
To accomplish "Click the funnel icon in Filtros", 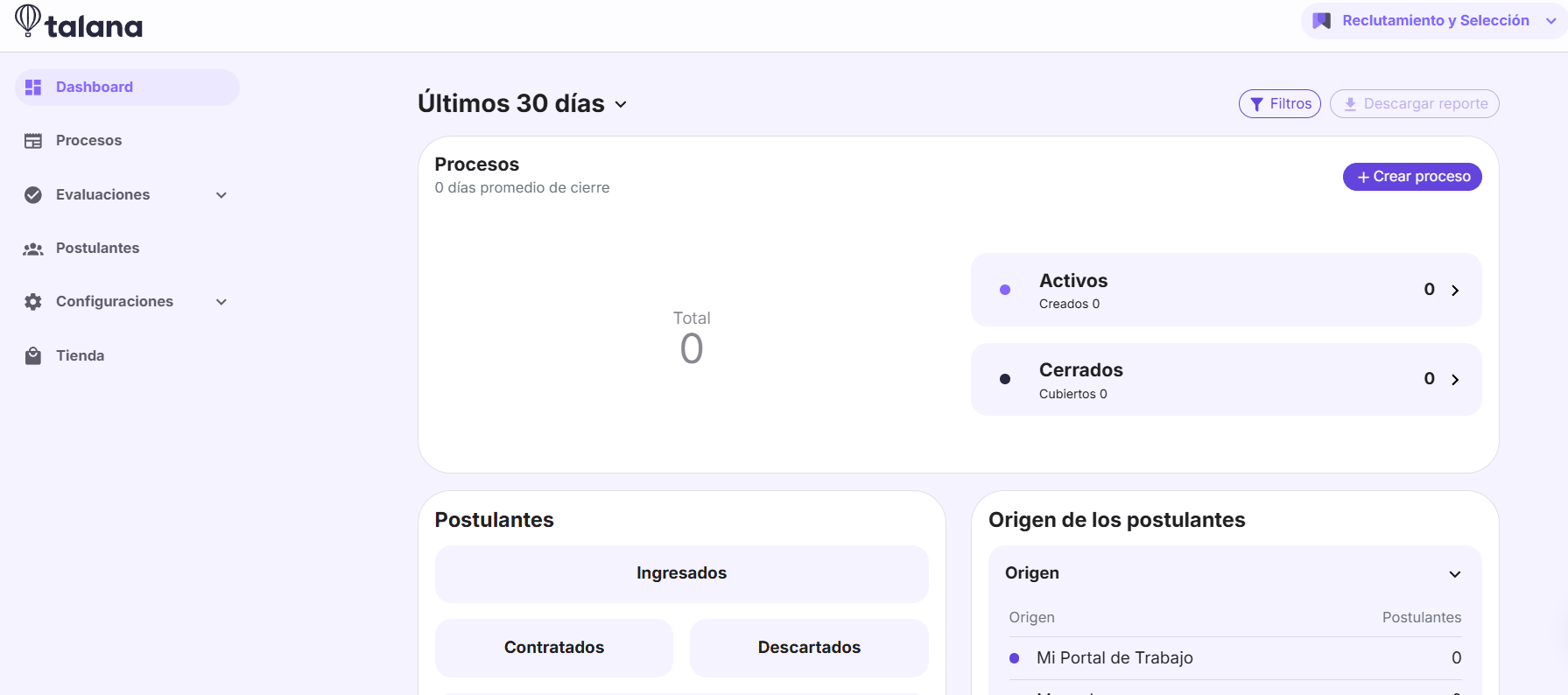I will click(x=1257, y=104).
